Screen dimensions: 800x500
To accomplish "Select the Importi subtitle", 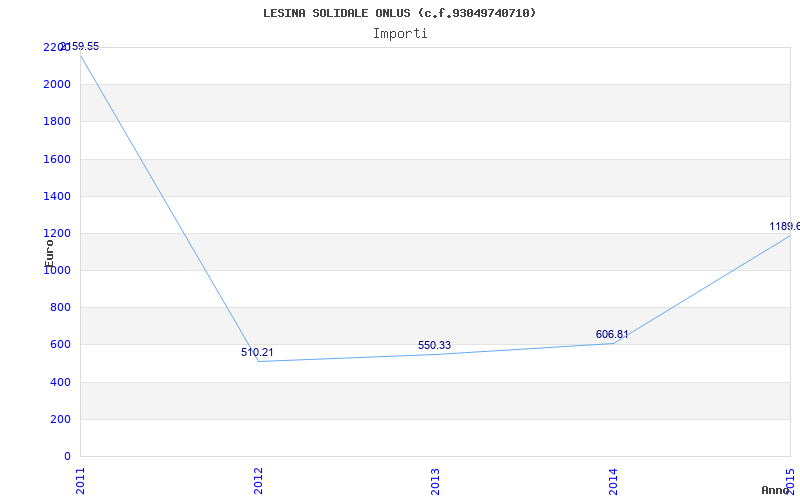I will pyautogui.click(x=400, y=34).
